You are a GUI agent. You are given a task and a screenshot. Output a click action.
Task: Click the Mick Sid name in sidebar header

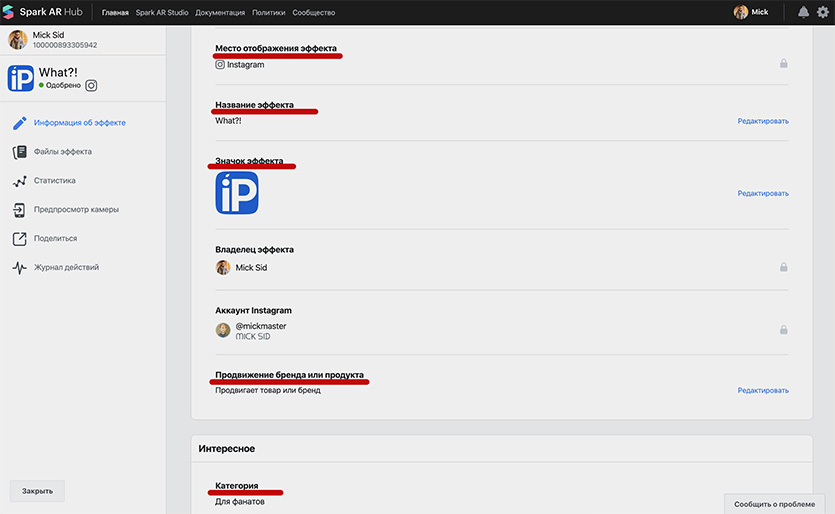pyautogui.click(x=48, y=35)
